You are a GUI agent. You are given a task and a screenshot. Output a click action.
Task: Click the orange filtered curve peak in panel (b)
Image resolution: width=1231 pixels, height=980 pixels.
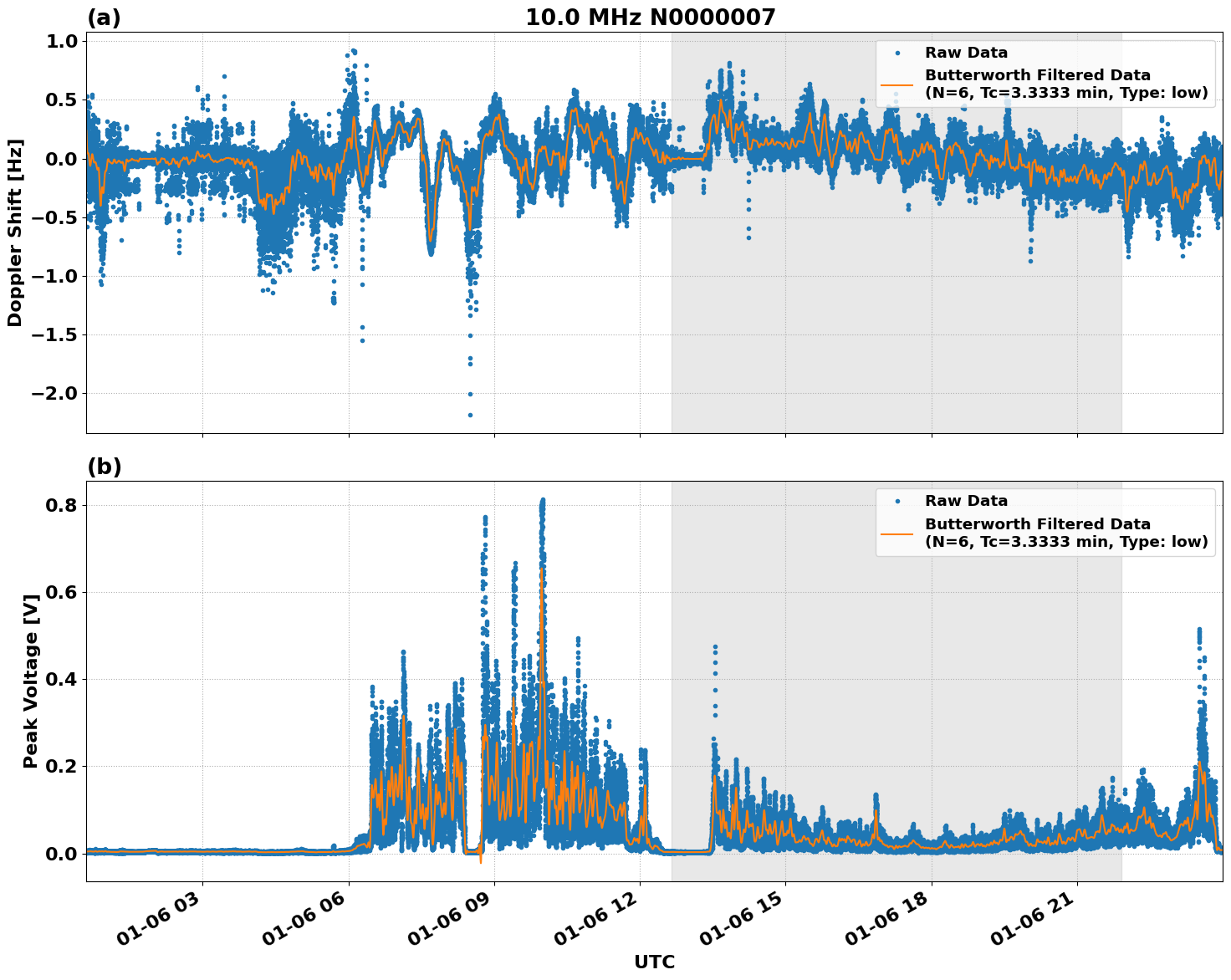click(x=544, y=569)
